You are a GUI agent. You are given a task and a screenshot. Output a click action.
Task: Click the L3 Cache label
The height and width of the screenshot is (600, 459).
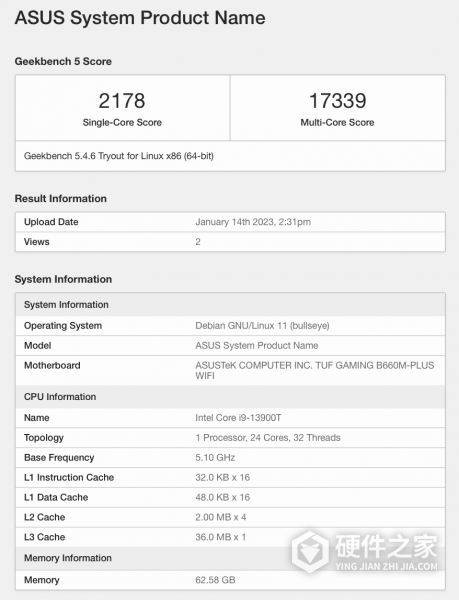(x=44, y=537)
